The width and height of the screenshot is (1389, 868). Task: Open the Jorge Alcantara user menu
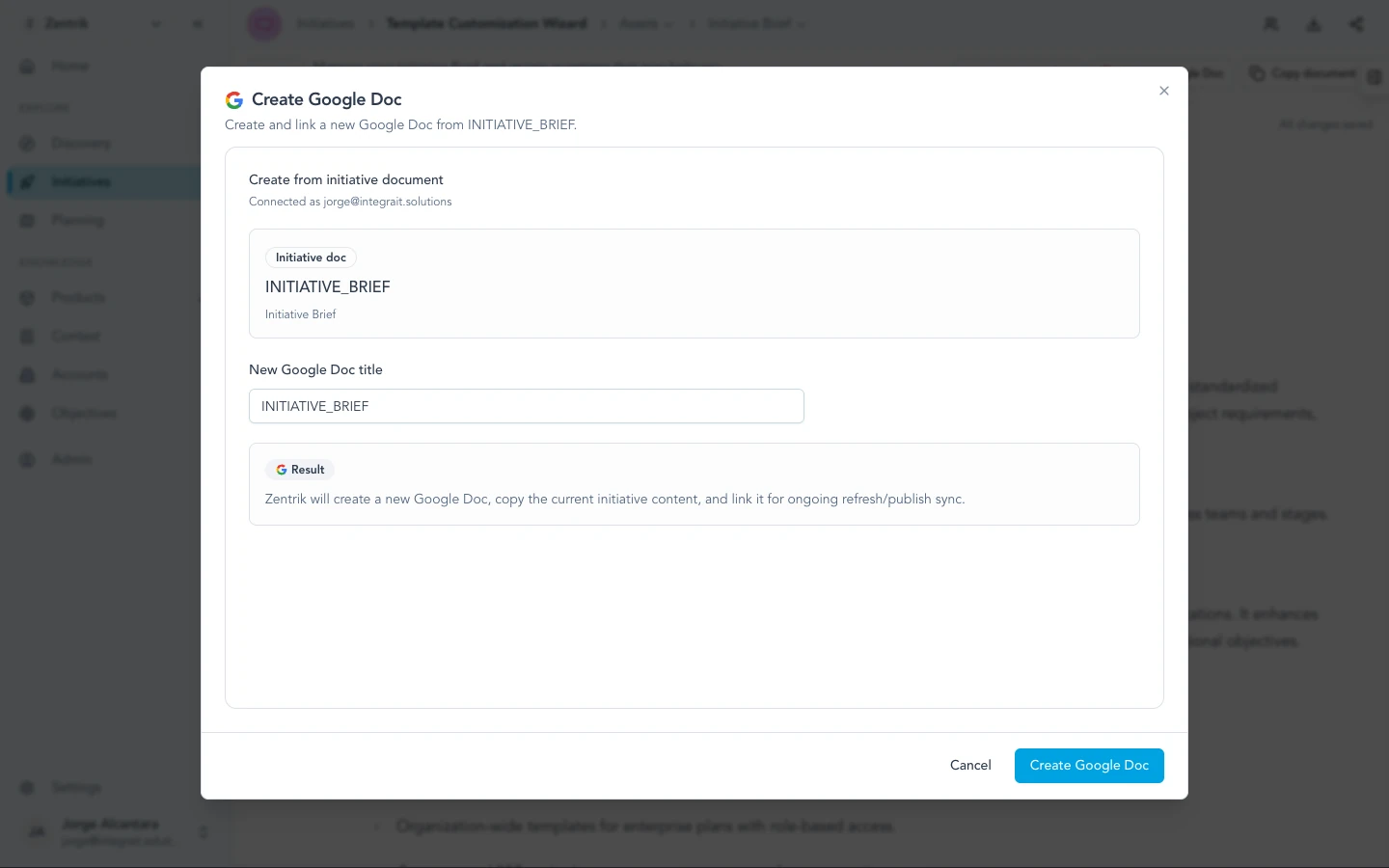tap(116, 831)
